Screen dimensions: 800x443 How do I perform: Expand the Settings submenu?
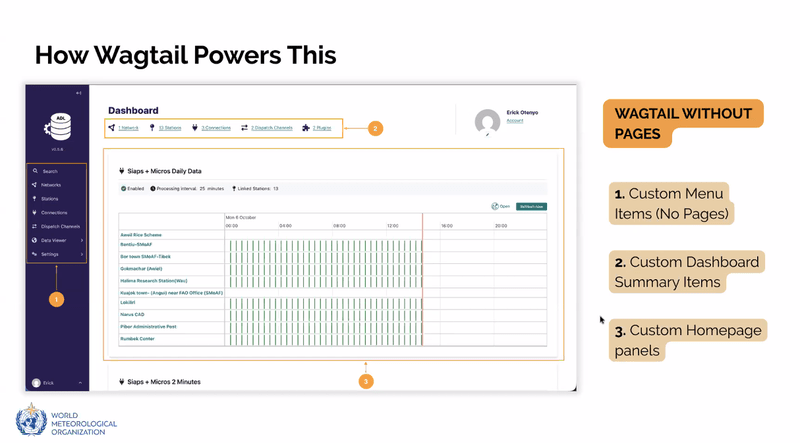[82, 255]
